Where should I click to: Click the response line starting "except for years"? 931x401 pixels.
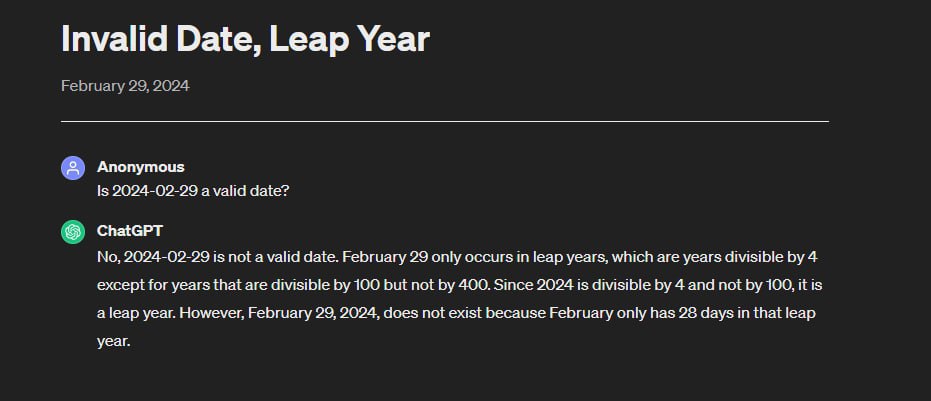pyautogui.click(x=459, y=285)
